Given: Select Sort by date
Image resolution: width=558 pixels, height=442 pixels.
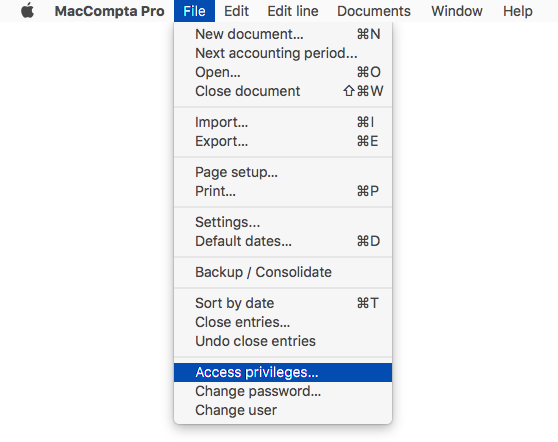Looking at the screenshot, I should click(x=283, y=303).
